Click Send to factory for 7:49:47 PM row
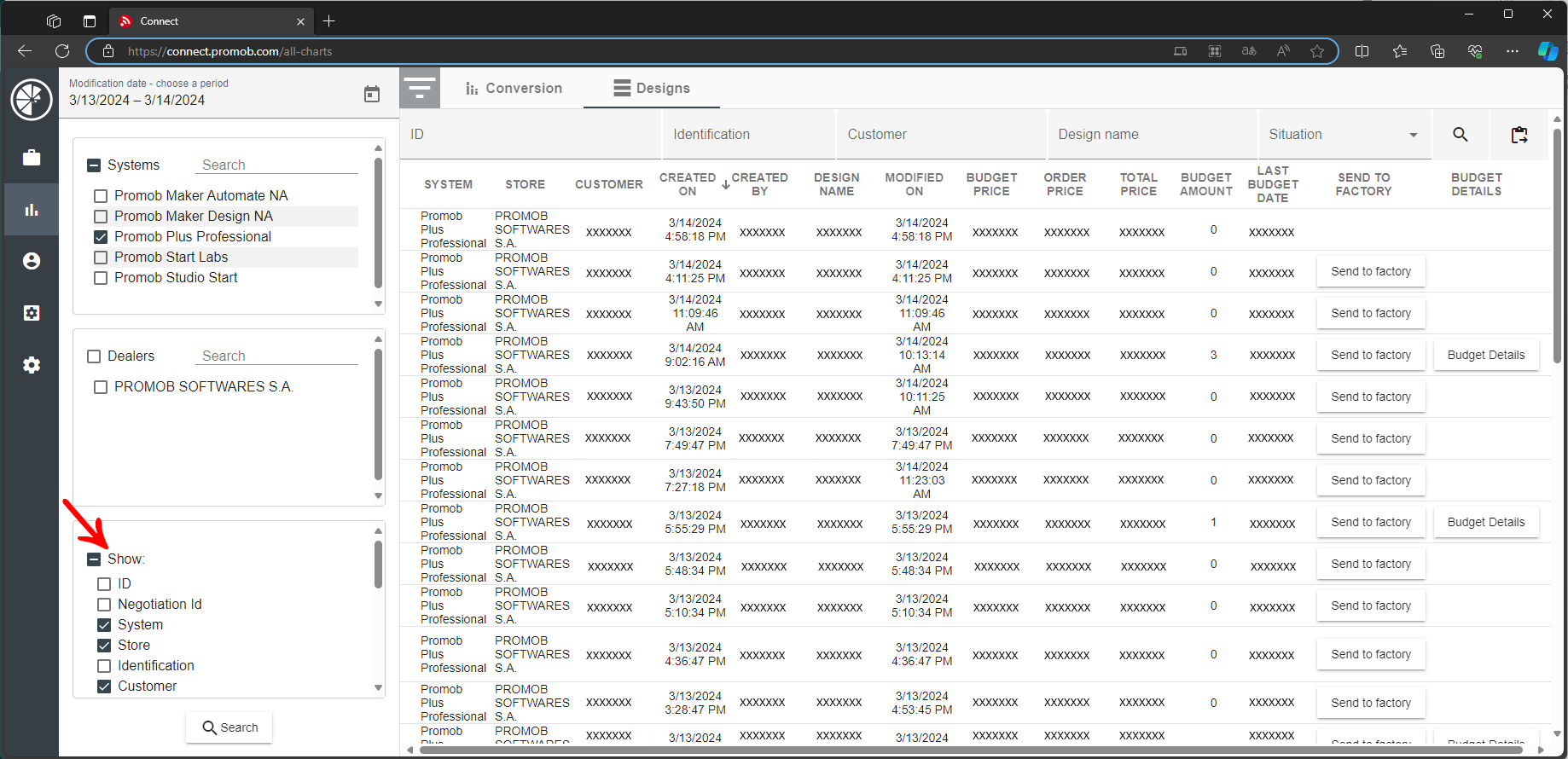 1371,439
